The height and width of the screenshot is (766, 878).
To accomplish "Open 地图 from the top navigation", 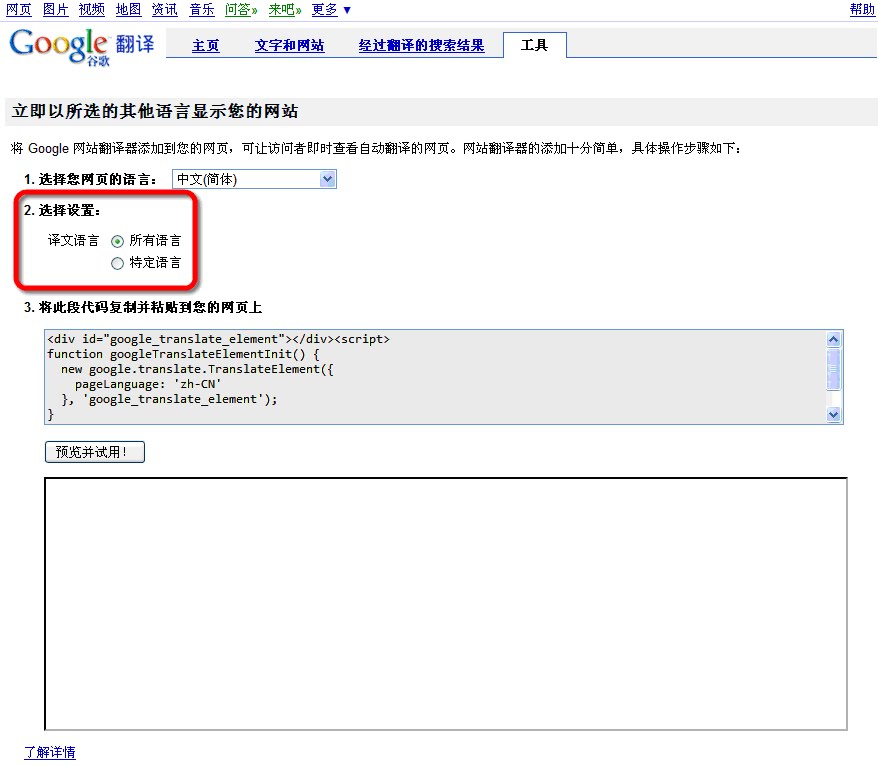I will (x=128, y=10).
